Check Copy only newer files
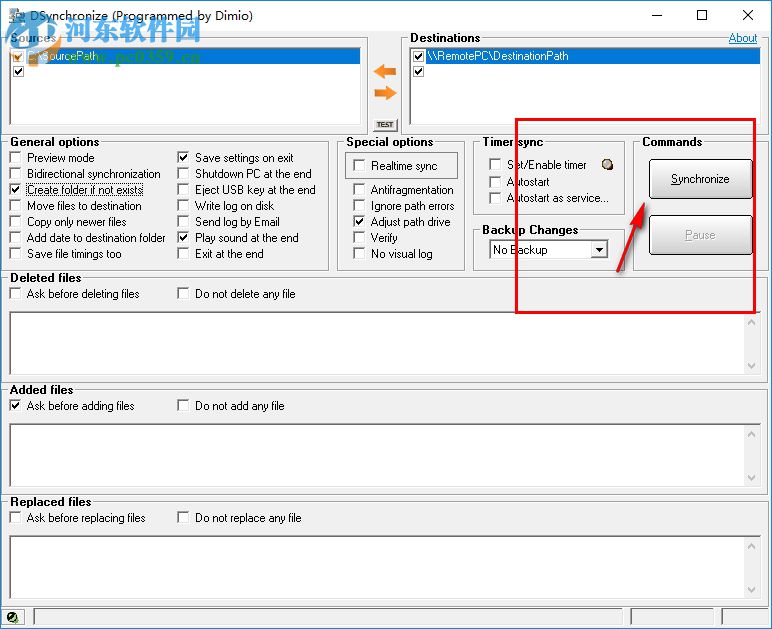Screen dimensions: 772x629 coord(16,221)
